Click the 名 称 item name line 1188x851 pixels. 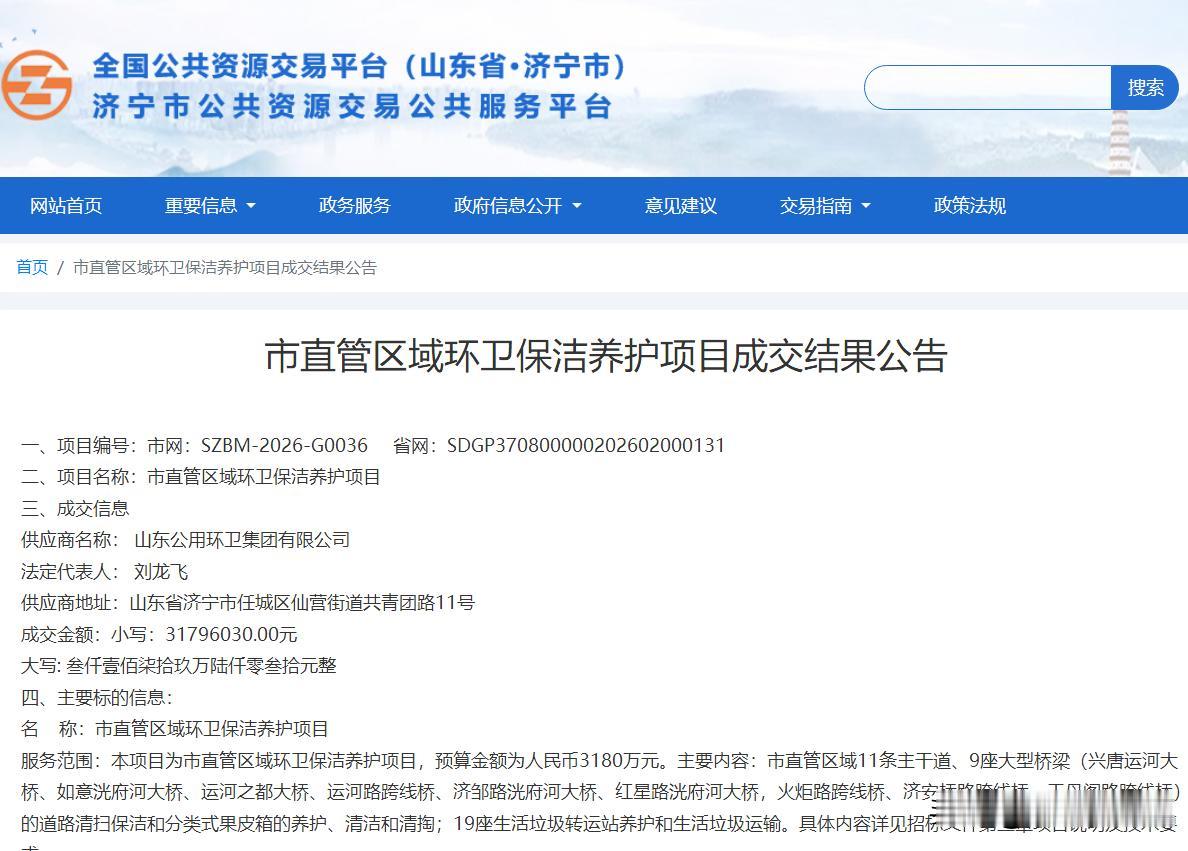174,729
